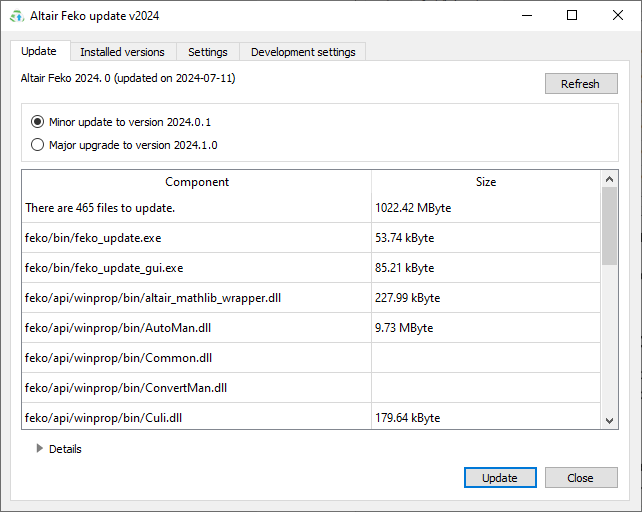The width and height of the screenshot is (642, 512).
Task: Select the AutoMan.dll file row
Action: (197, 328)
